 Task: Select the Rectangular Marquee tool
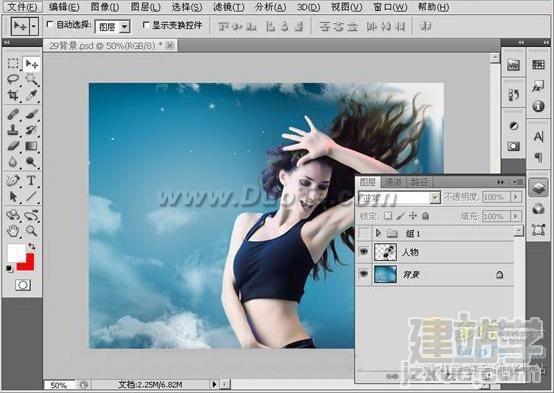point(13,64)
